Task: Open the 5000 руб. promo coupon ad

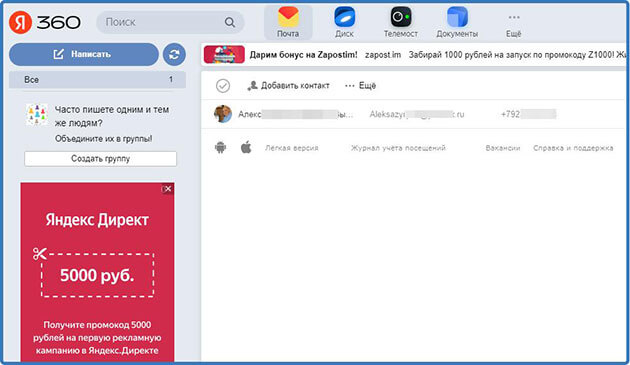Action: pyautogui.click(x=97, y=275)
